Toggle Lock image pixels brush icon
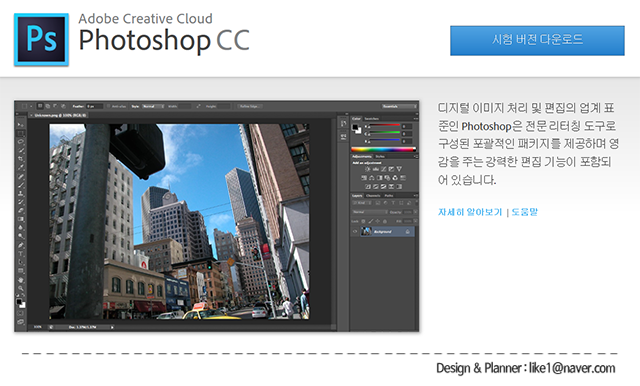The width and height of the screenshot is (640, 386). 371,221
